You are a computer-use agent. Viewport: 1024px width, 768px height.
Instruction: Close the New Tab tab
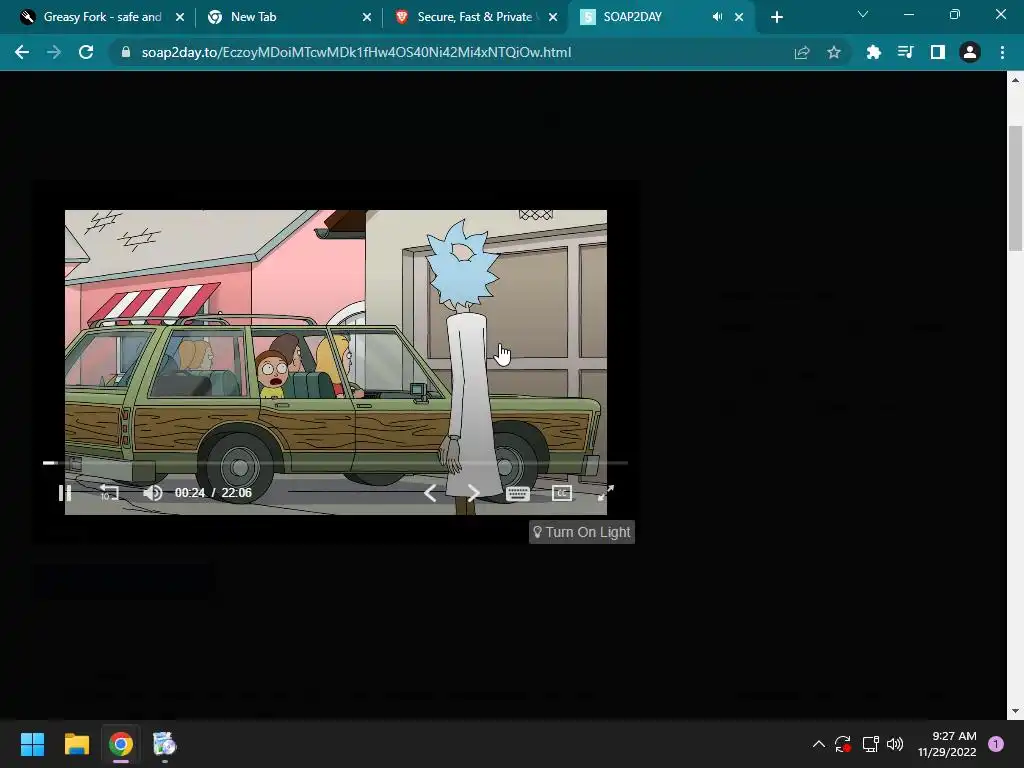coord(366,17)
